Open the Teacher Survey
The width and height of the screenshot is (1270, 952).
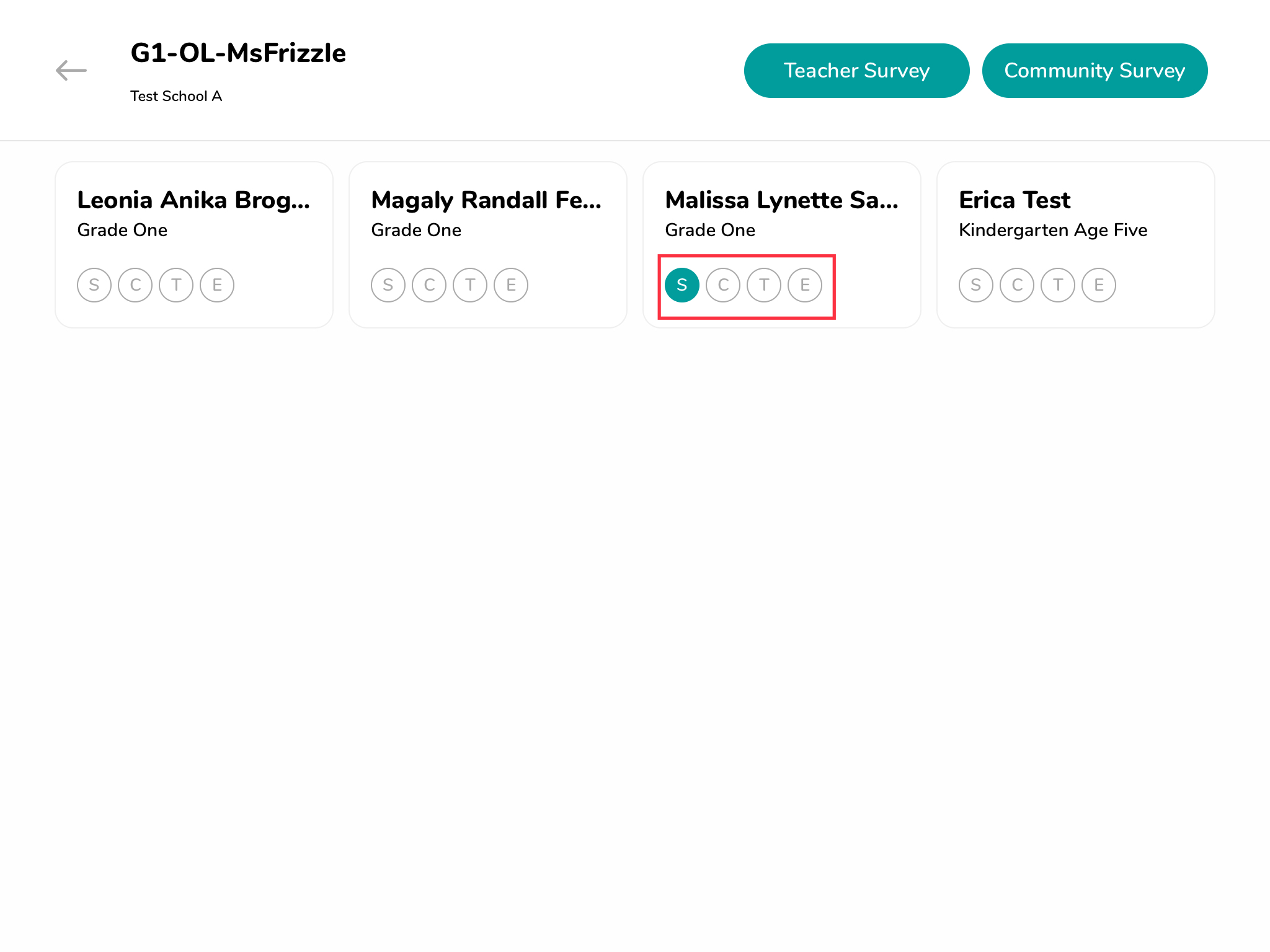(x=856, y=71)
